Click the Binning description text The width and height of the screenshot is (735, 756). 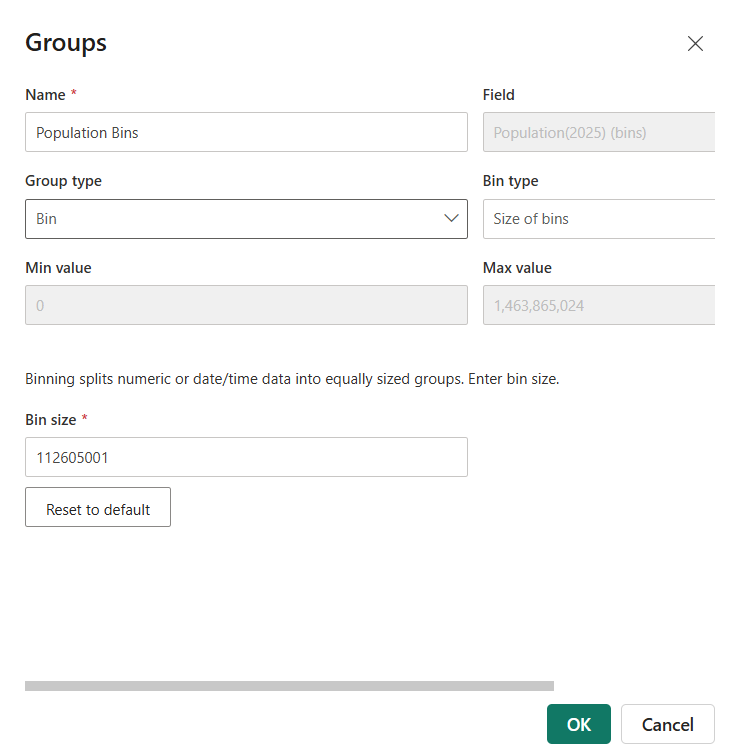[x=292, y=379]
